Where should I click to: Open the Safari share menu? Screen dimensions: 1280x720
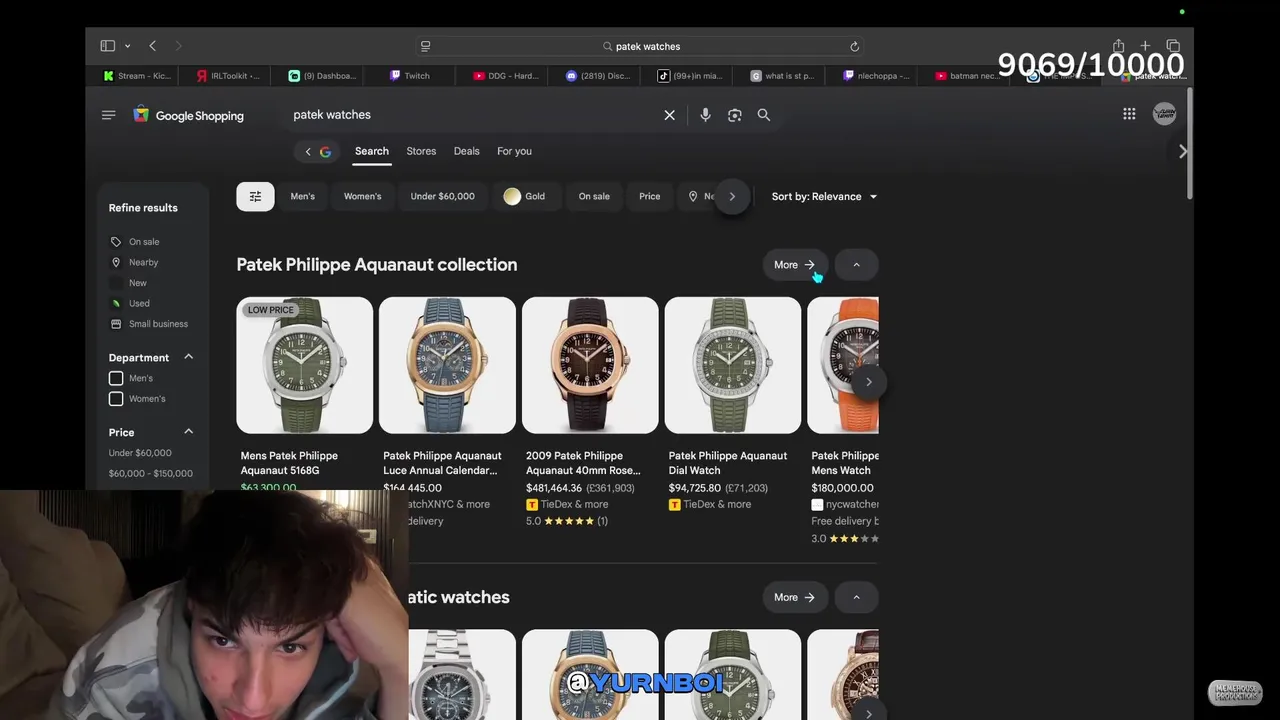(1118, 46)
